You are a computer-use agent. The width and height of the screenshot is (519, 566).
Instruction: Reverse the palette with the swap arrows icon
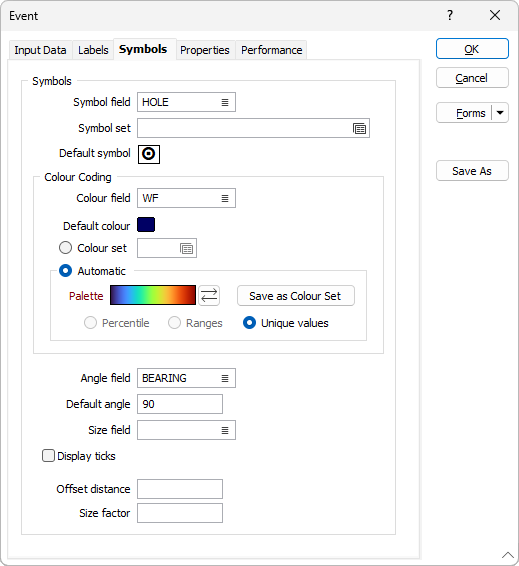209,295
